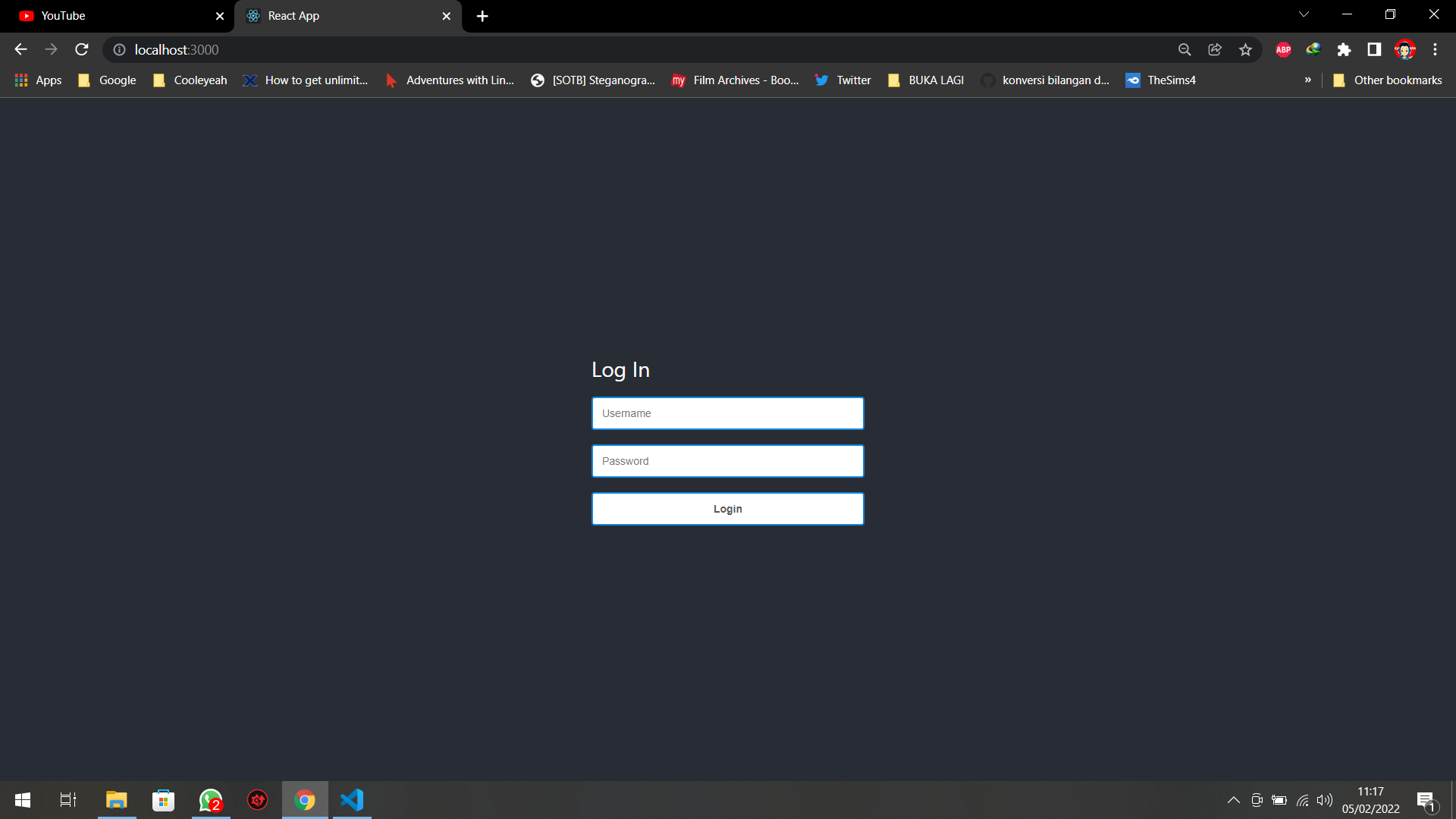Open the Twitter bookmark
1456x819 pixels.
coord(843,80)
